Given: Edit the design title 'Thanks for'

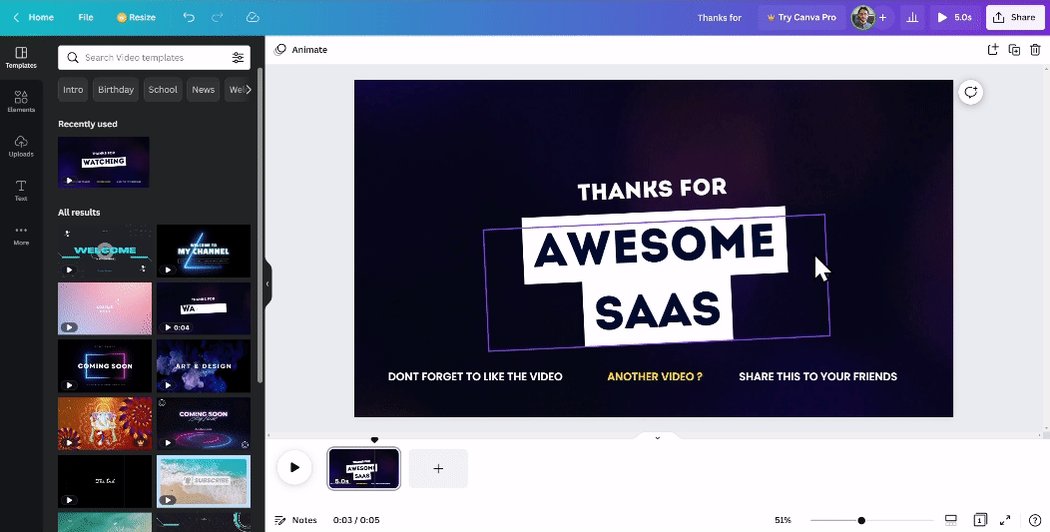Looking at the screenshot, I should pyautogui.click(x=719, y=17).
